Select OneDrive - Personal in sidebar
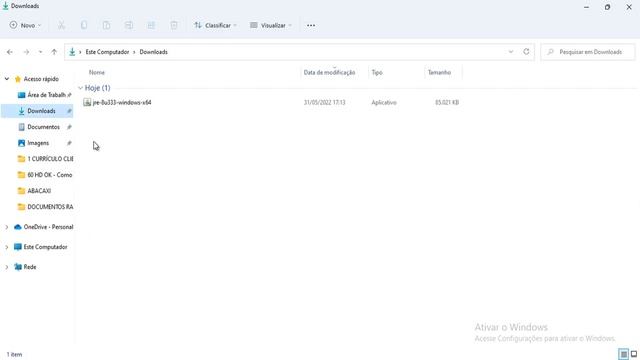The height and width of the screenshot is (360, 640). [x=48, y=227]
